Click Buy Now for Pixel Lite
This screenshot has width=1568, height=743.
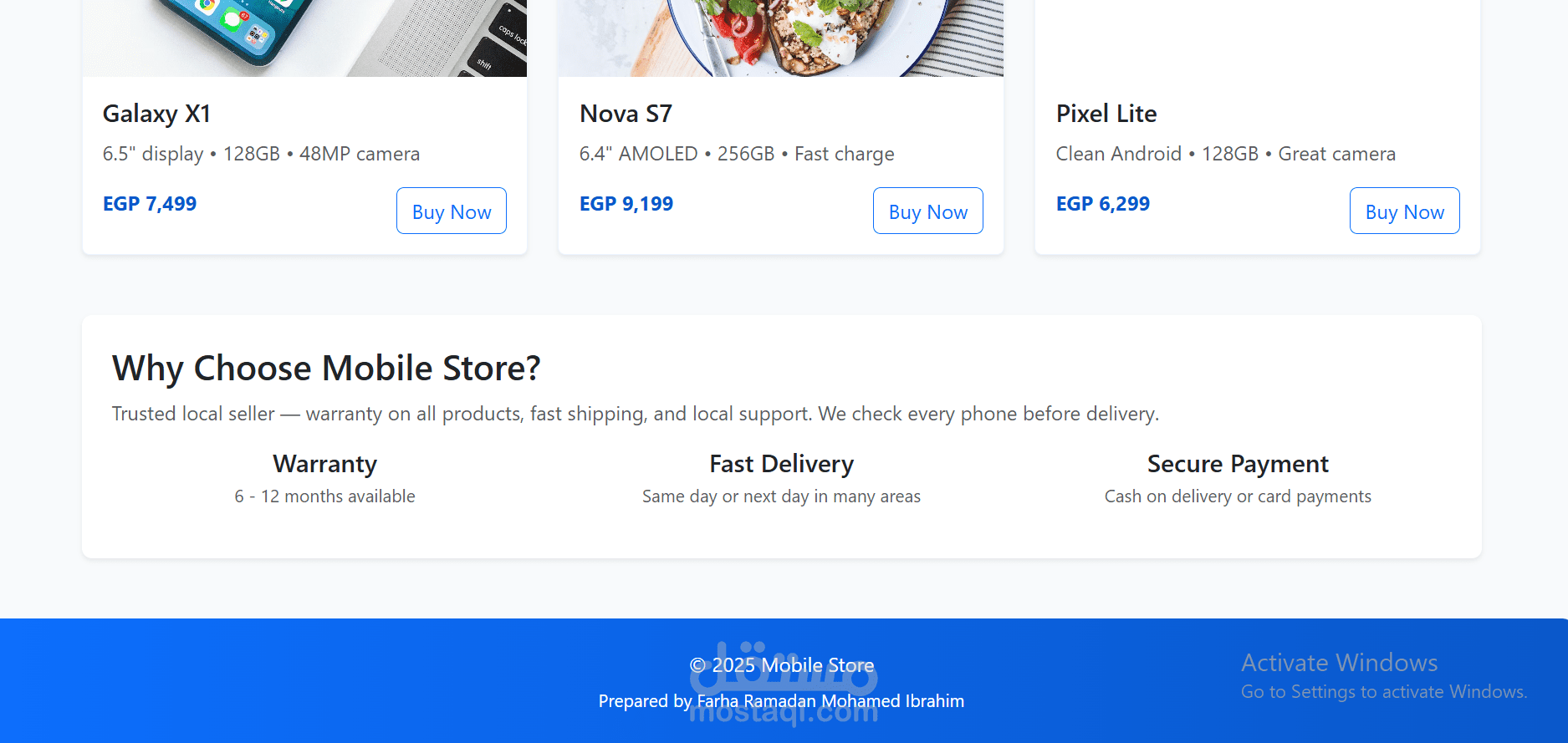pos(1405,211)
